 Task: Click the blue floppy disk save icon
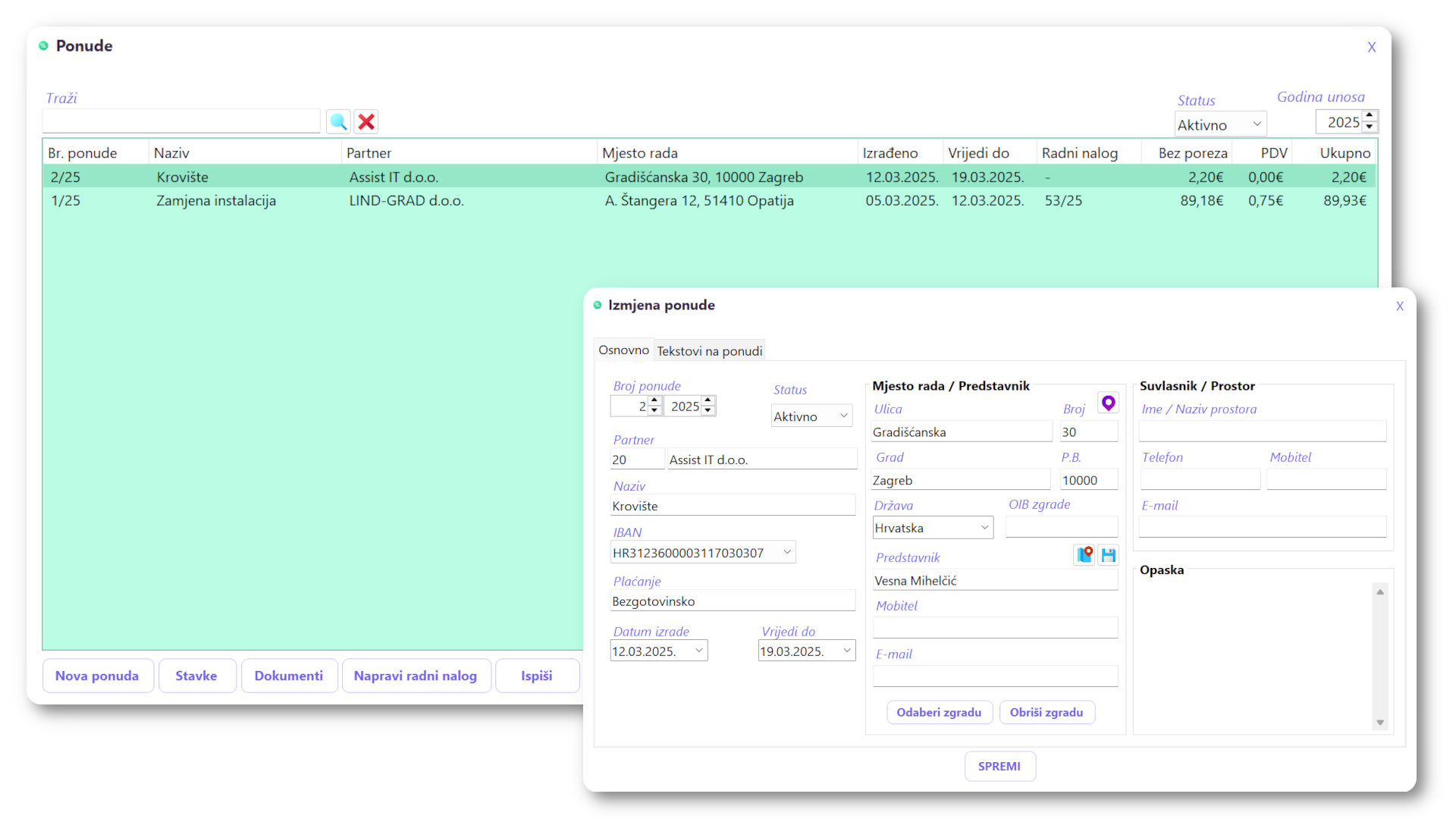1109,555
